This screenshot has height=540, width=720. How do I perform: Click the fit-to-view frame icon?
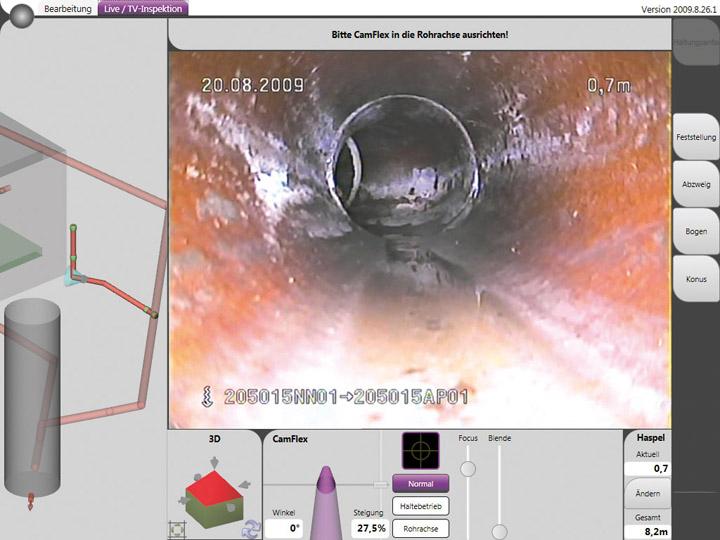pos(177,528)
